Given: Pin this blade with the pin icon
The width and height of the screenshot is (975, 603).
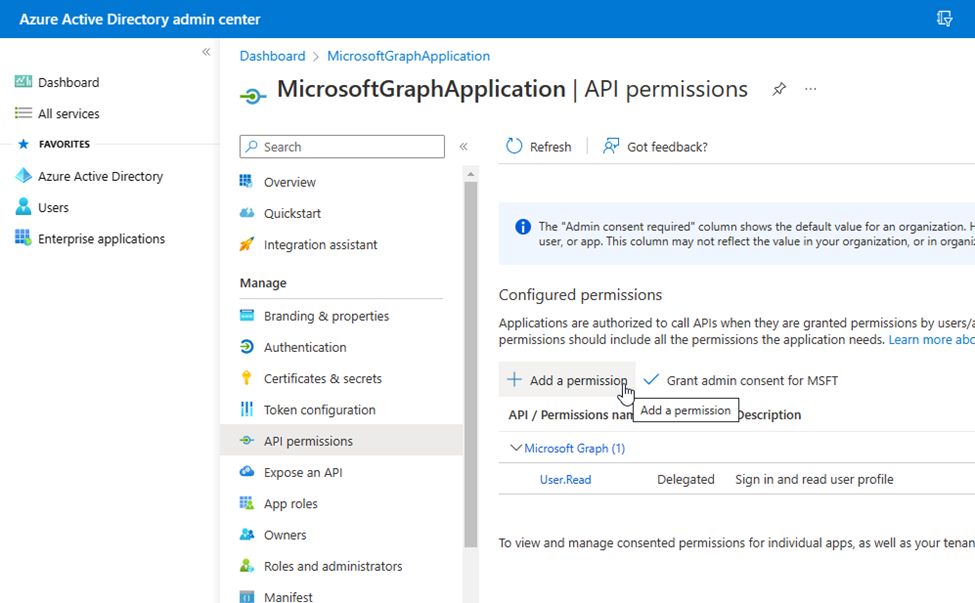Looking at the screenshot, I should 779,89.
